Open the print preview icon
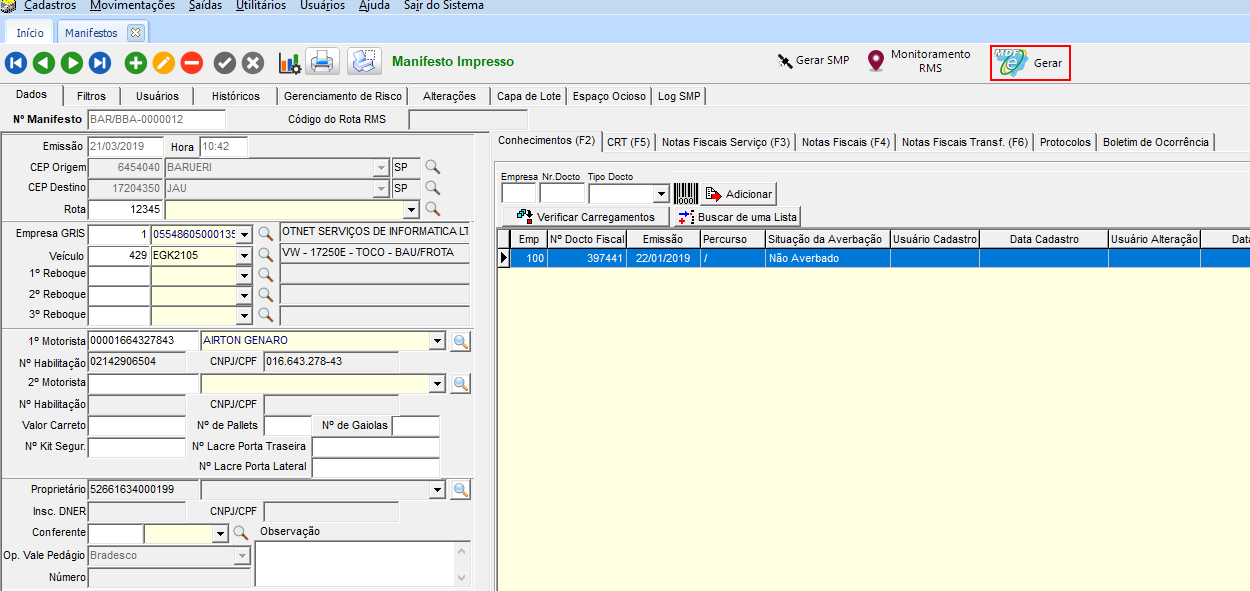 click(364, 62)
